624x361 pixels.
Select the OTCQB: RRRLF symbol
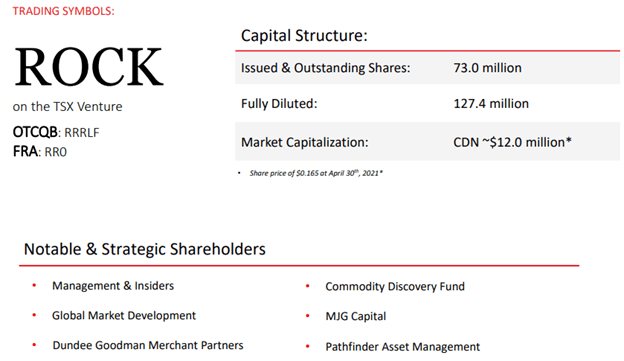[56, 132]
